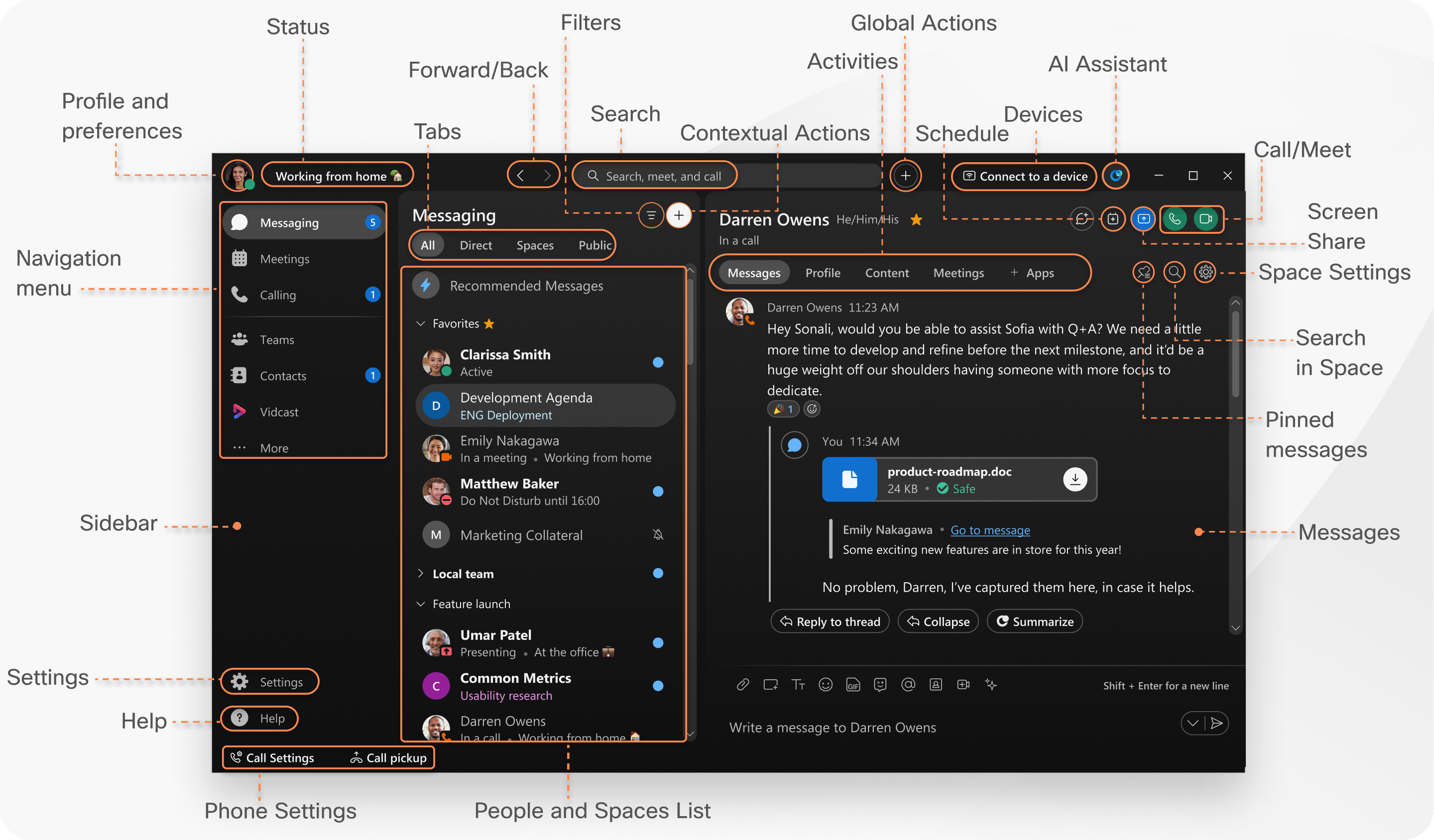Click the Pinned Messages icon

click(x=1143, y=271)
